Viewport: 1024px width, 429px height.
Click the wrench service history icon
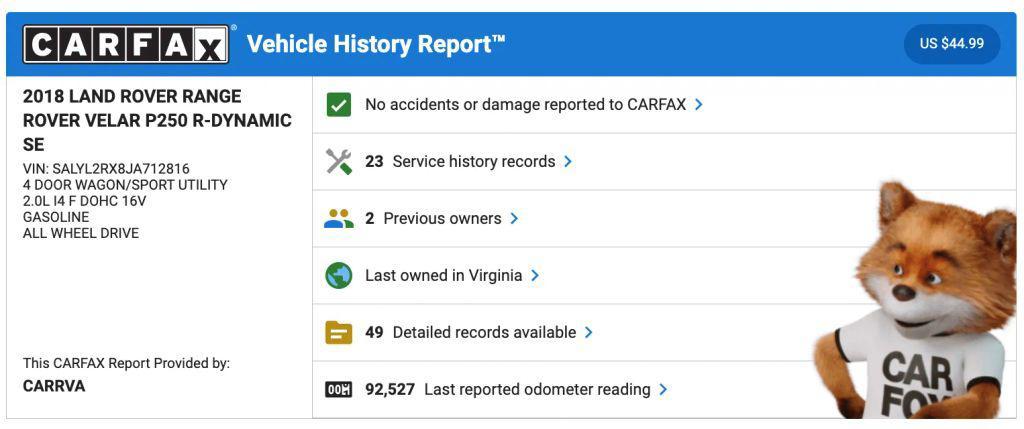339,161
